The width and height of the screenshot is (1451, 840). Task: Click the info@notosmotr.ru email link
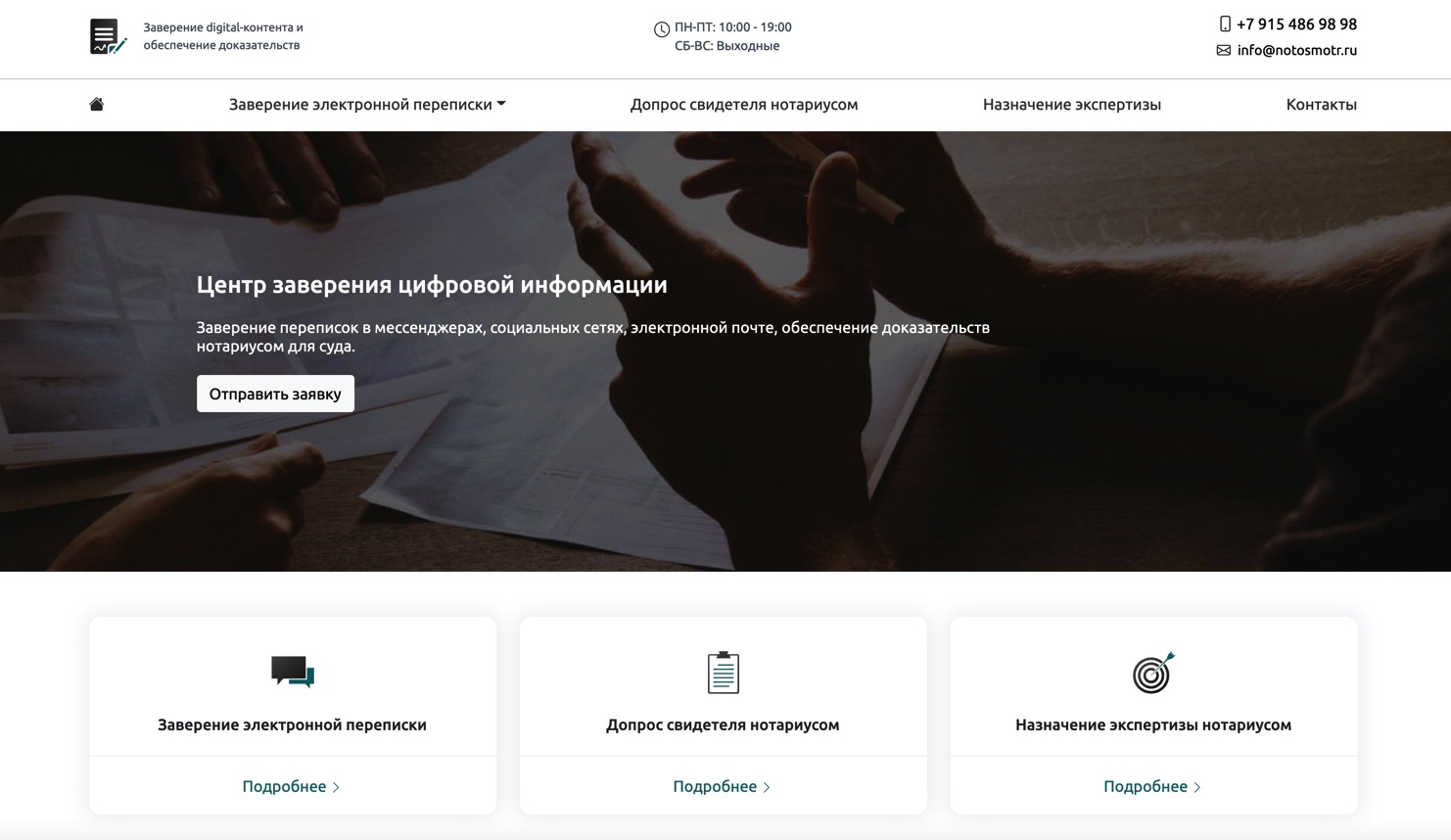click(x=1296, y=50)
